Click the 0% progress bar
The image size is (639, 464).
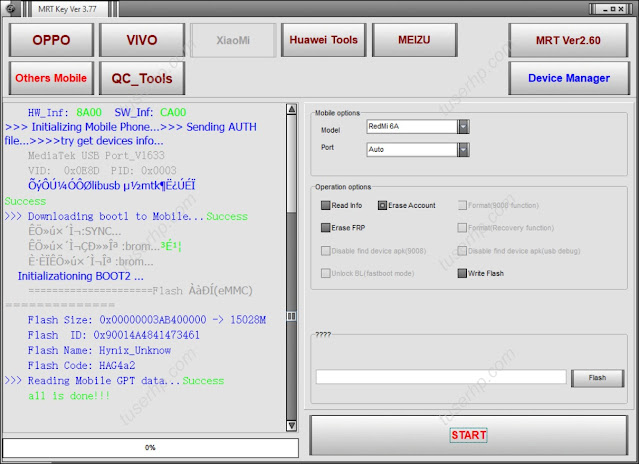coord(150,447)
